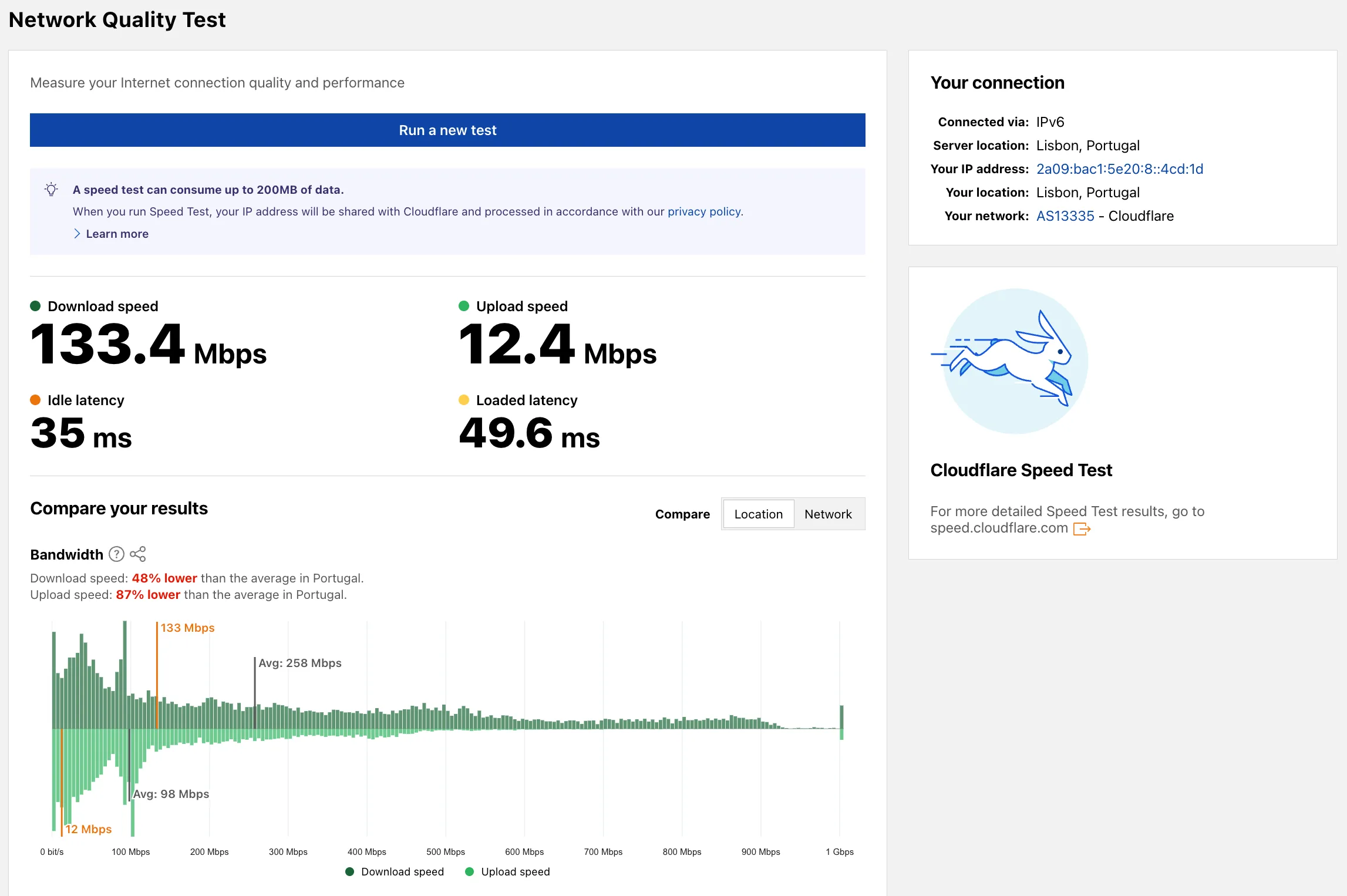1347x896 pixels.
Task: Open speed.cloudflare.com via the external link icon
Action: click(1083, 528)
